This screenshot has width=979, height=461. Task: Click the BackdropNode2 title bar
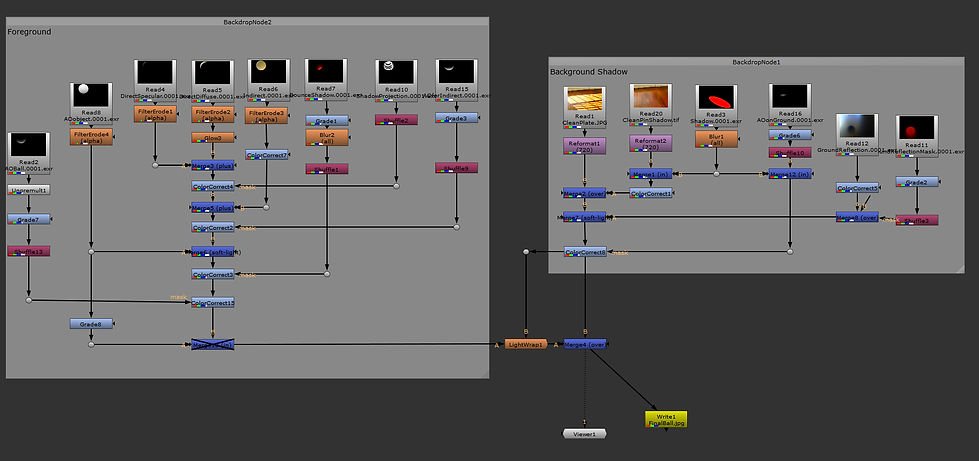[247, 21]
